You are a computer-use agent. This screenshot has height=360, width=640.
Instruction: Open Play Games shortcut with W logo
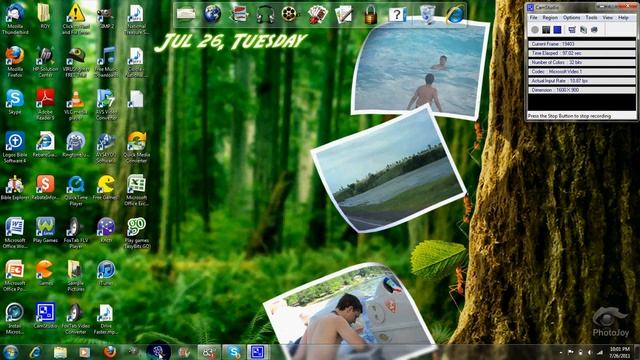pyautogui.click(x=45, y=231)
